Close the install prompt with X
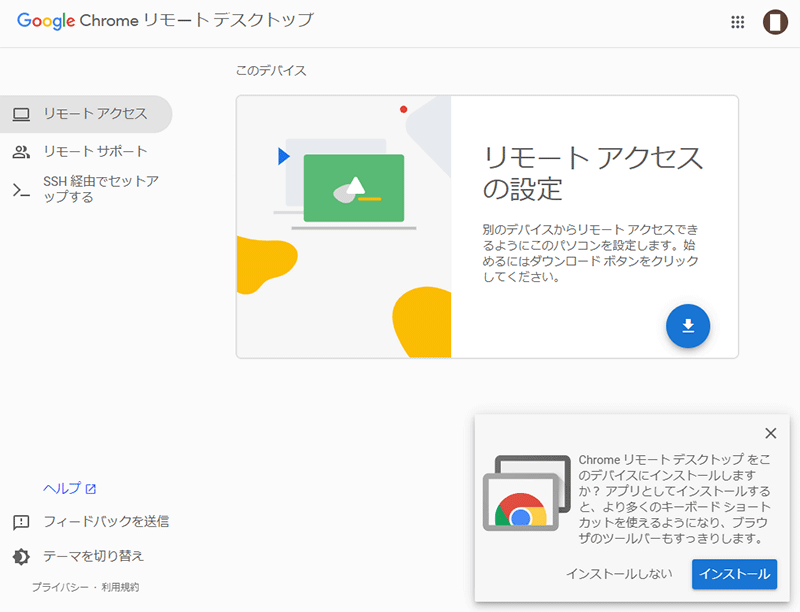Image resolution: width=800 pixels, height=612 pixels. coord(770,433)
